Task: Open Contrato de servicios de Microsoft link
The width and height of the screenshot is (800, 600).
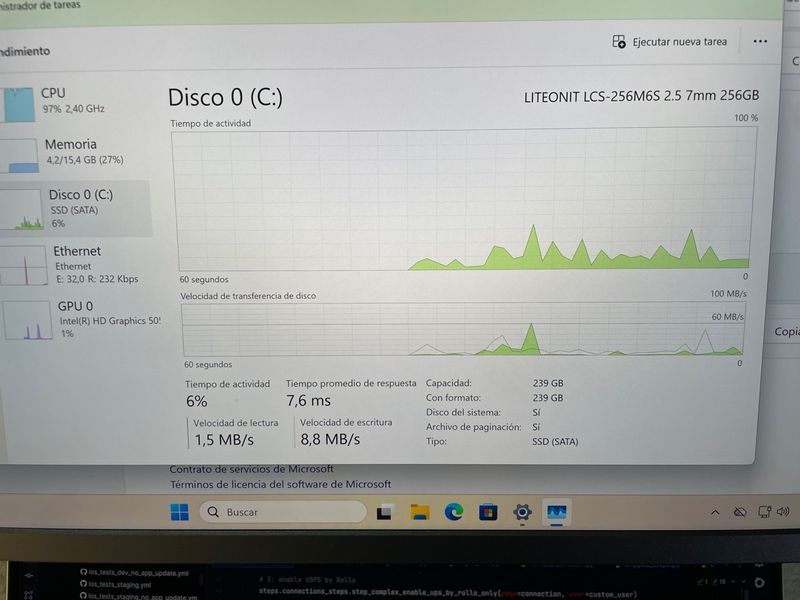Action: pyautogui.click(x=251, y=469)
